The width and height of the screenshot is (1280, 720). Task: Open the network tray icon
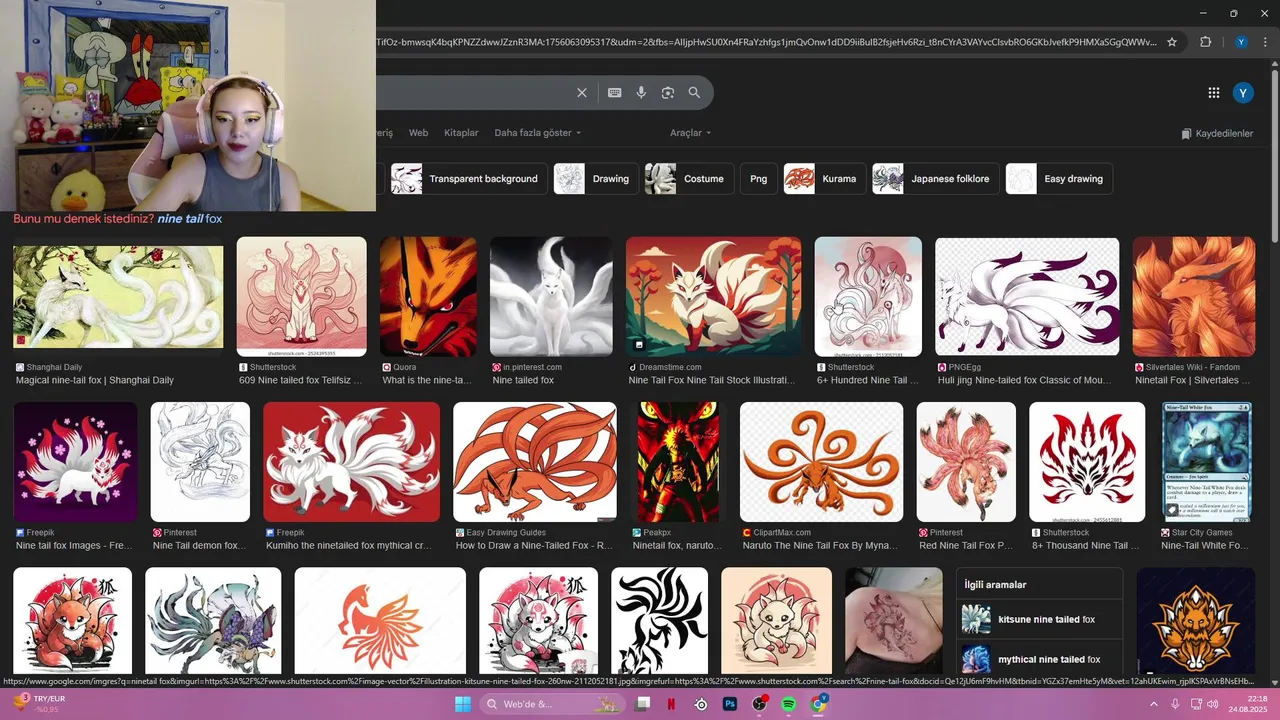[x=1196, y=704]
